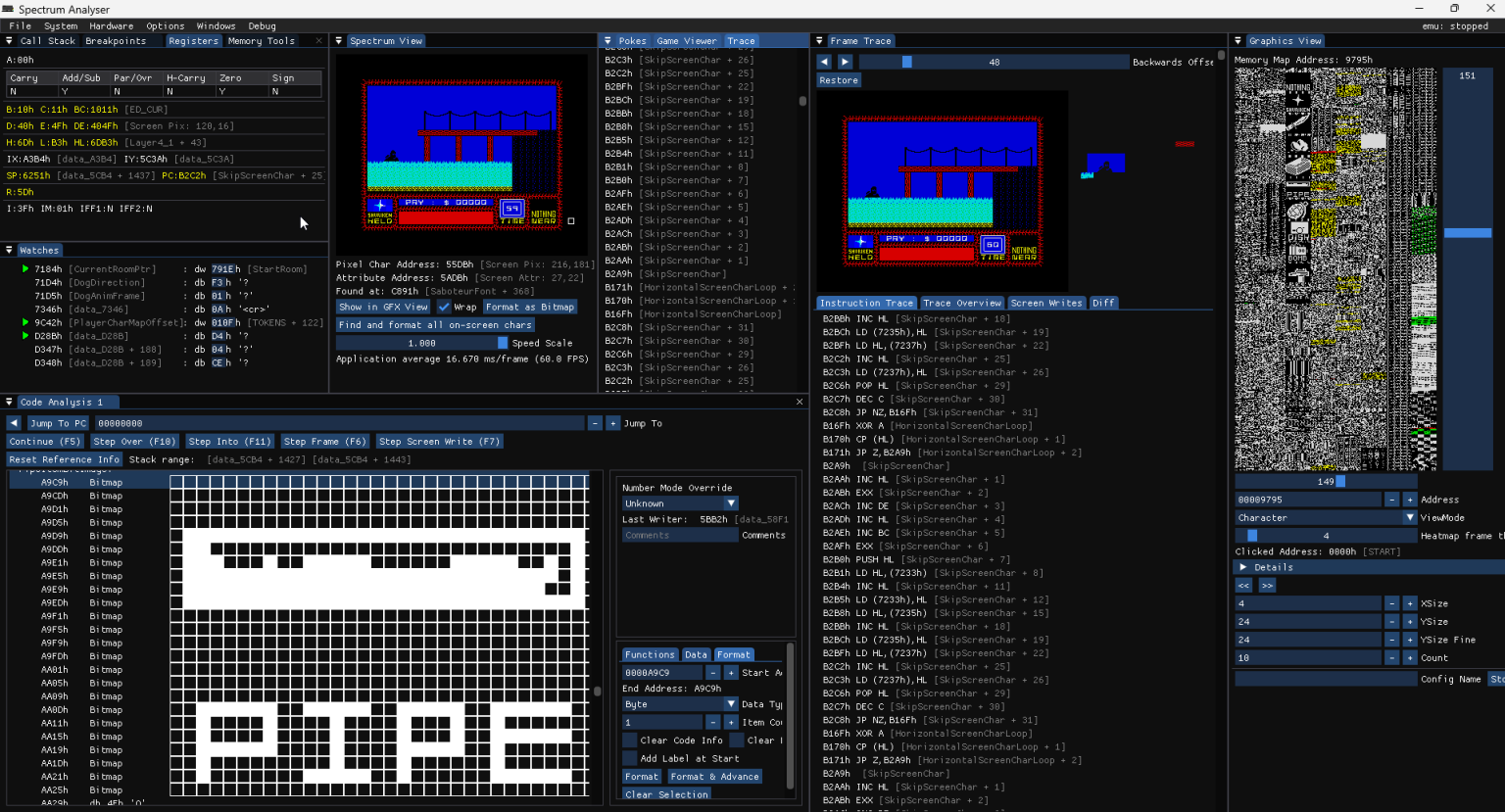Click Find and format all on-screen chars
This screenshot has width=1505, height=812.
pos(435,324)
